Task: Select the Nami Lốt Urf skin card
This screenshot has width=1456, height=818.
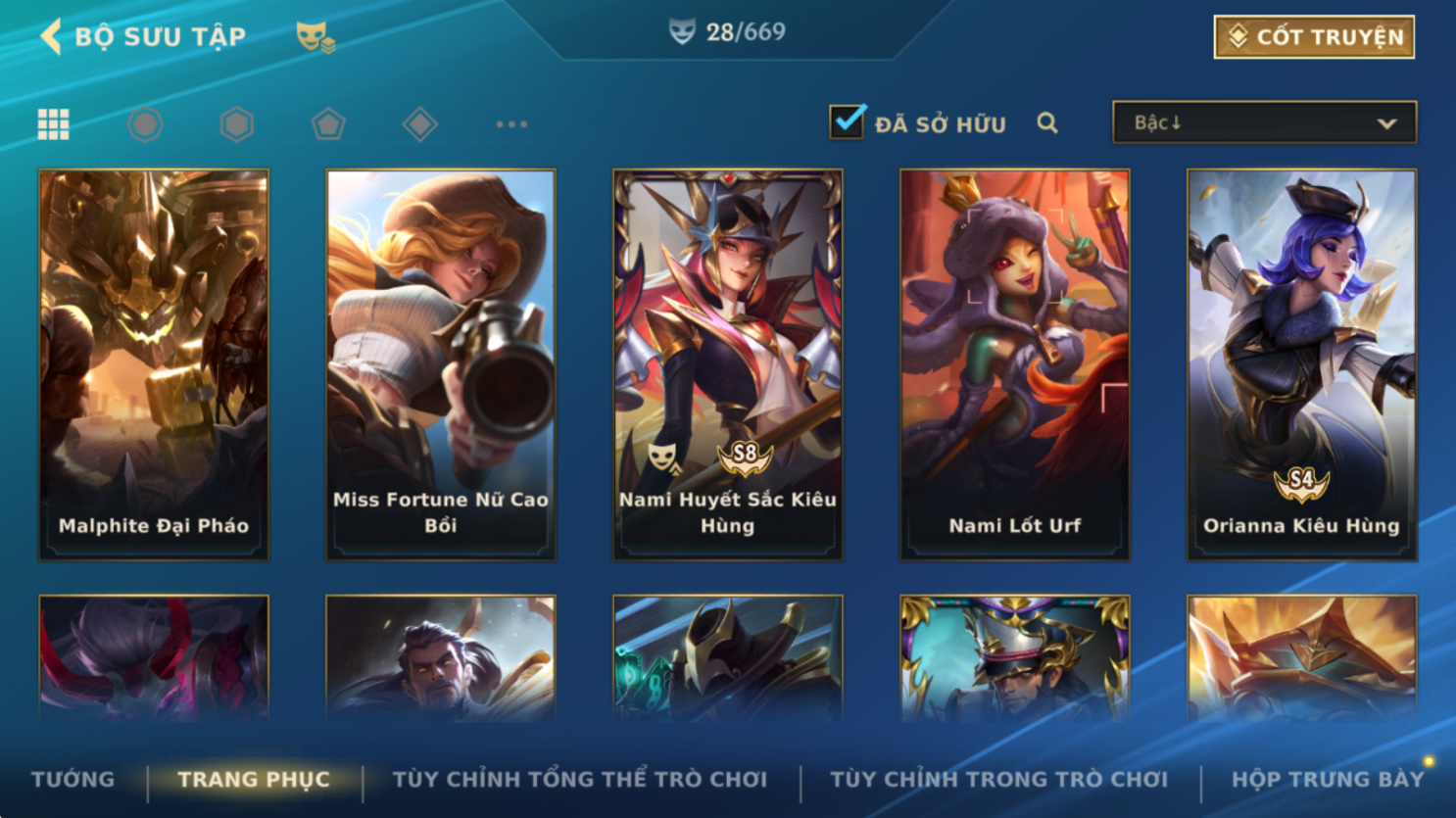Action: coord(1014,364)
